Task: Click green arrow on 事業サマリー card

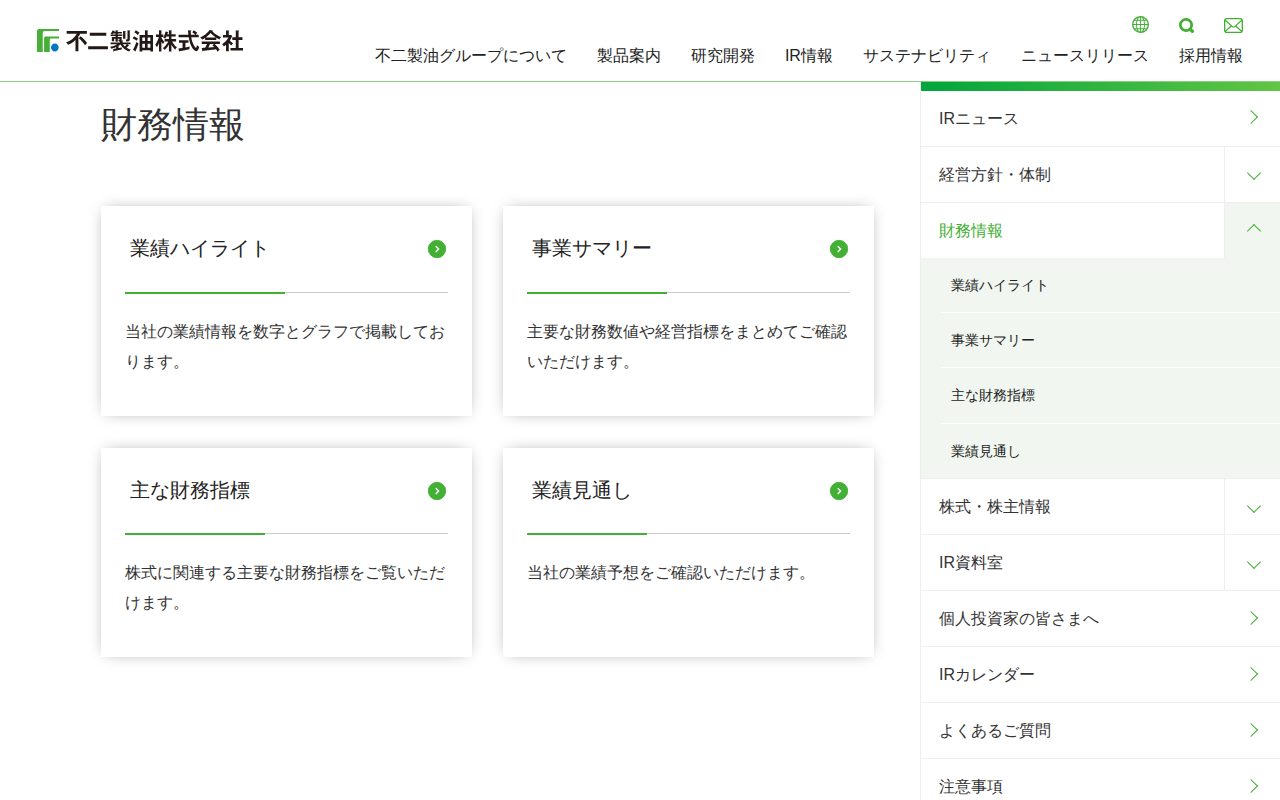Action: coord(839,249)
